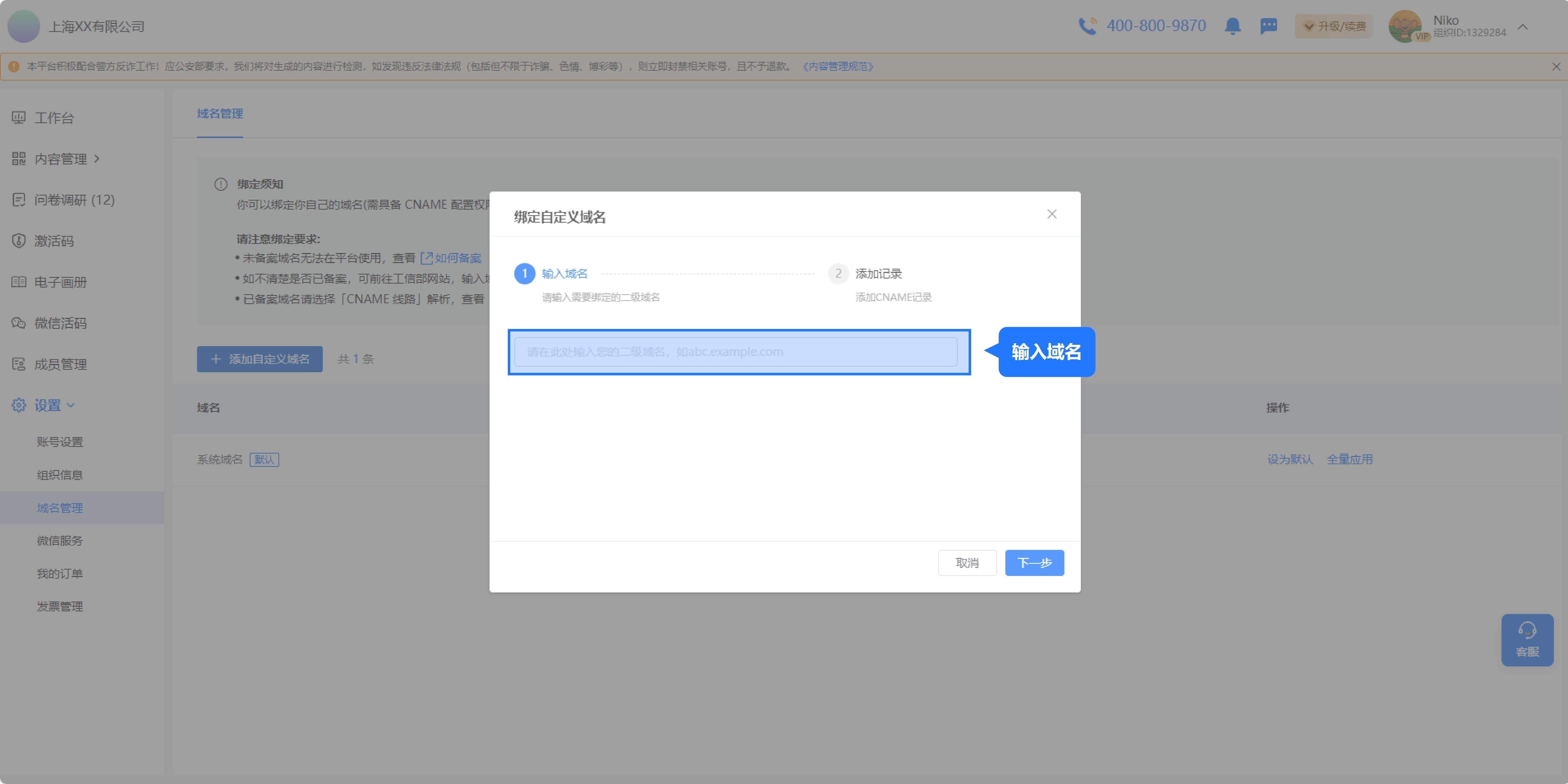1568x784 pixels.
Task: Select 账号设置 in the settings menu
Action: click(x=60, y=442)
